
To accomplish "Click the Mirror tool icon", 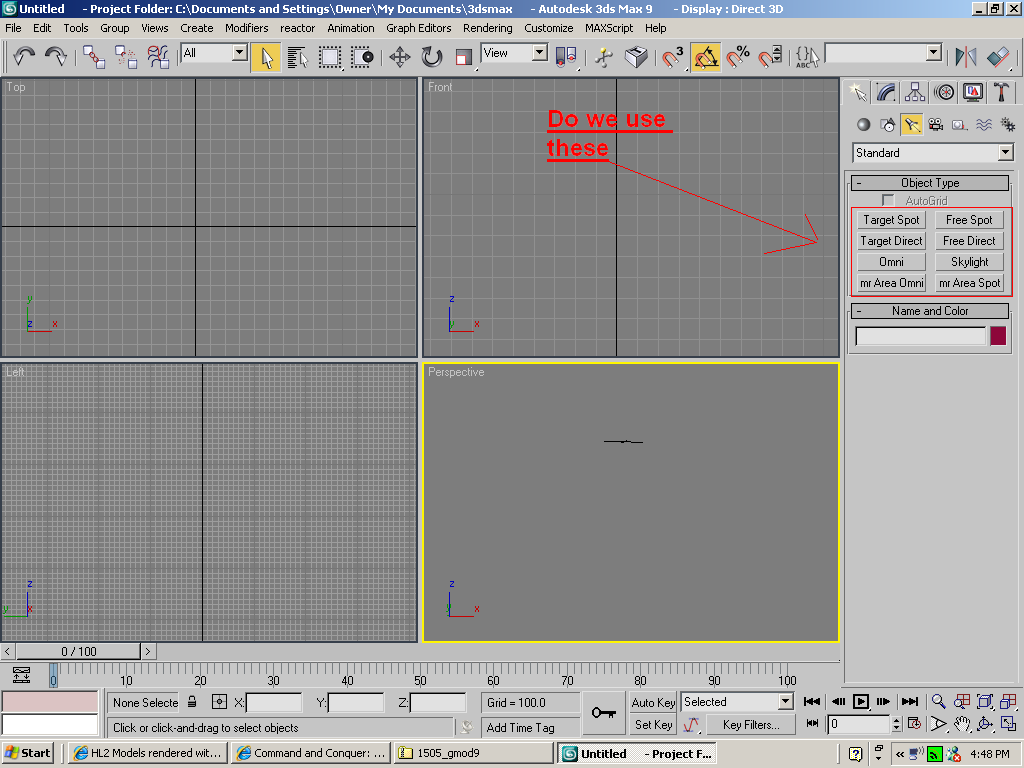I will click(x=966, y=57).
